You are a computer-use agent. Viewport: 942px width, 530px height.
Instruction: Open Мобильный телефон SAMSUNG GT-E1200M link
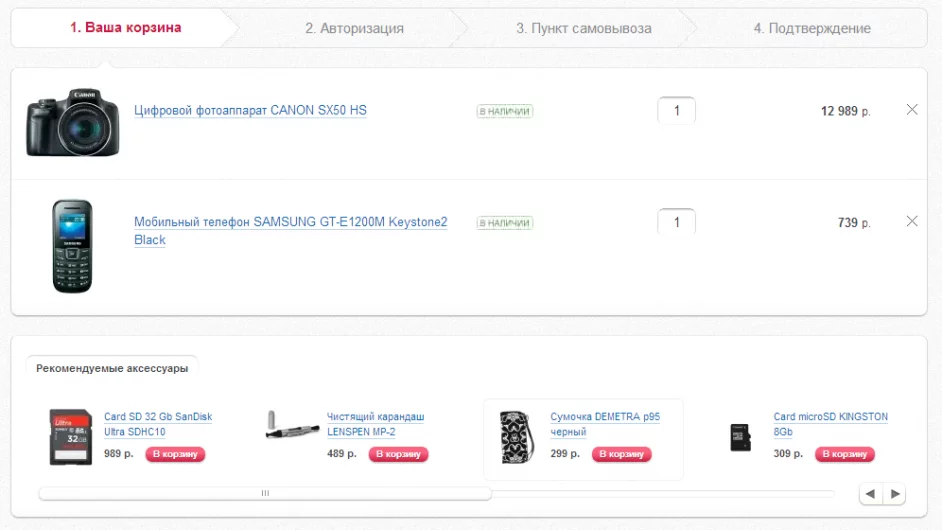pyautogui.click(x=291, y=231)
